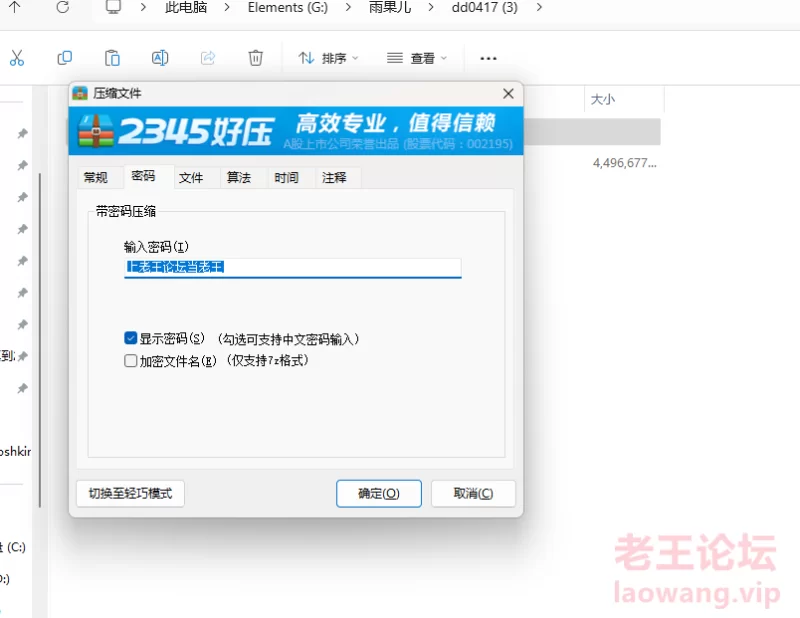Click the computer monitor icon in address bar

click(x=113, y=7)
